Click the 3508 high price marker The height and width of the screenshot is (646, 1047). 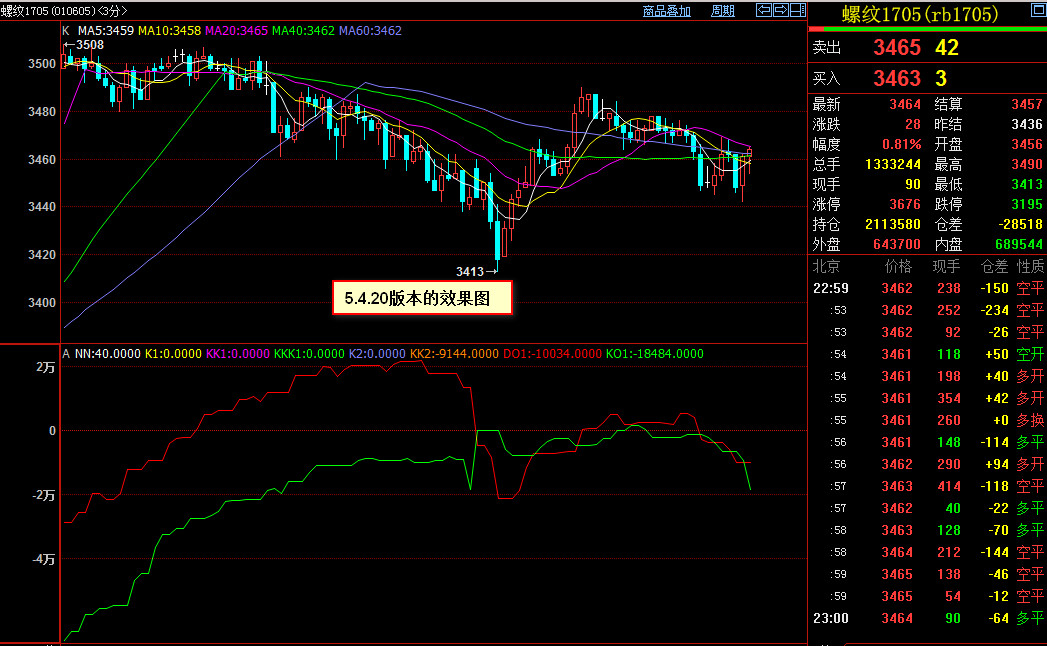pos(89,45)
